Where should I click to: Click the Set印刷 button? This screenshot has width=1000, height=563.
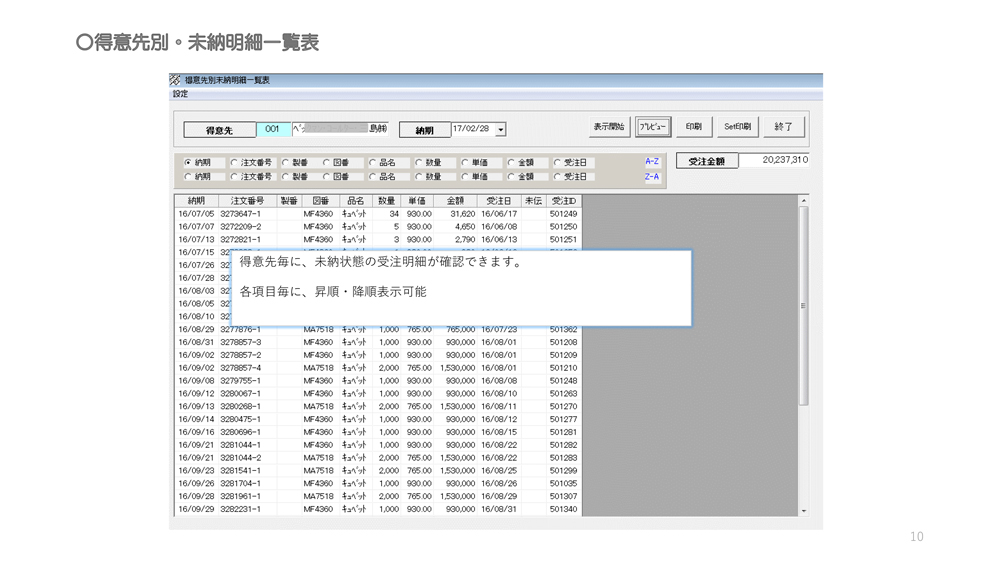point(737,126)
